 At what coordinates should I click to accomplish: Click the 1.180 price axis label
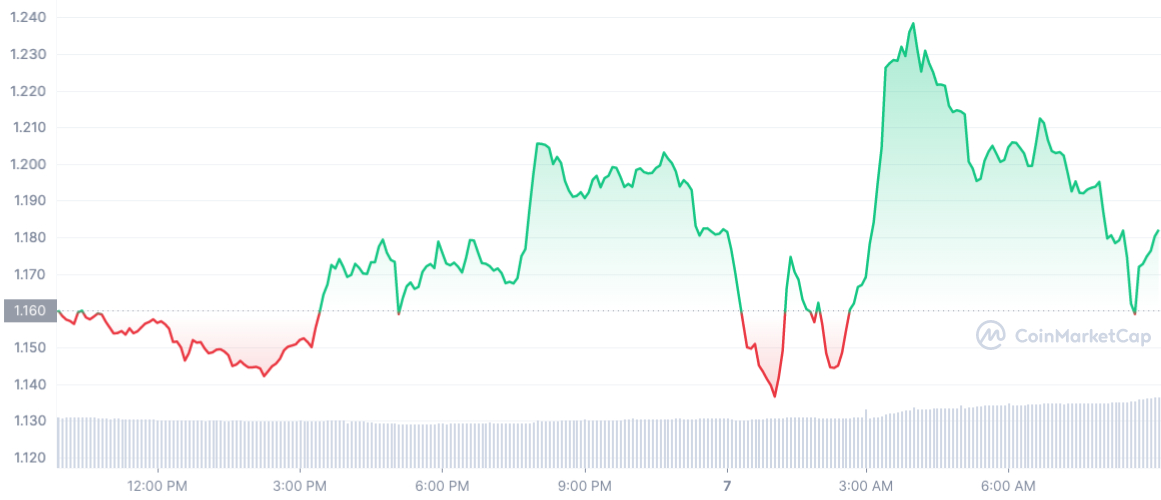tap(27, 238)
